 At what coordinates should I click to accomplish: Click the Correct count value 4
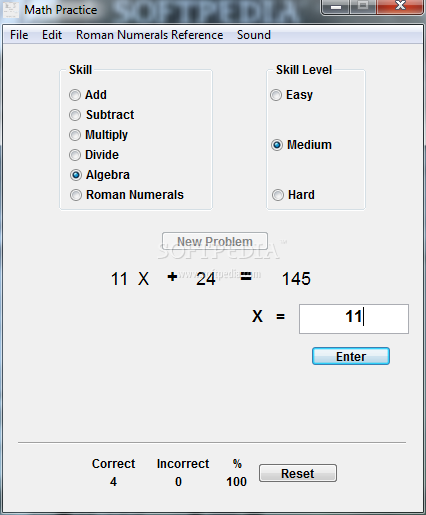tap(113, 482)
